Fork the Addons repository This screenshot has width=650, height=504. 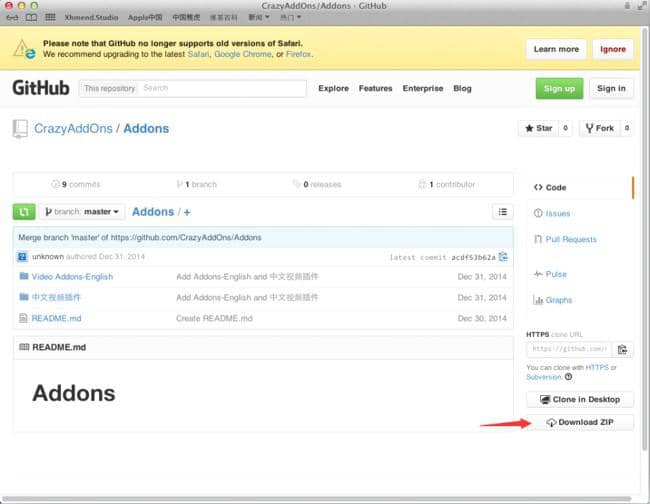599,128
